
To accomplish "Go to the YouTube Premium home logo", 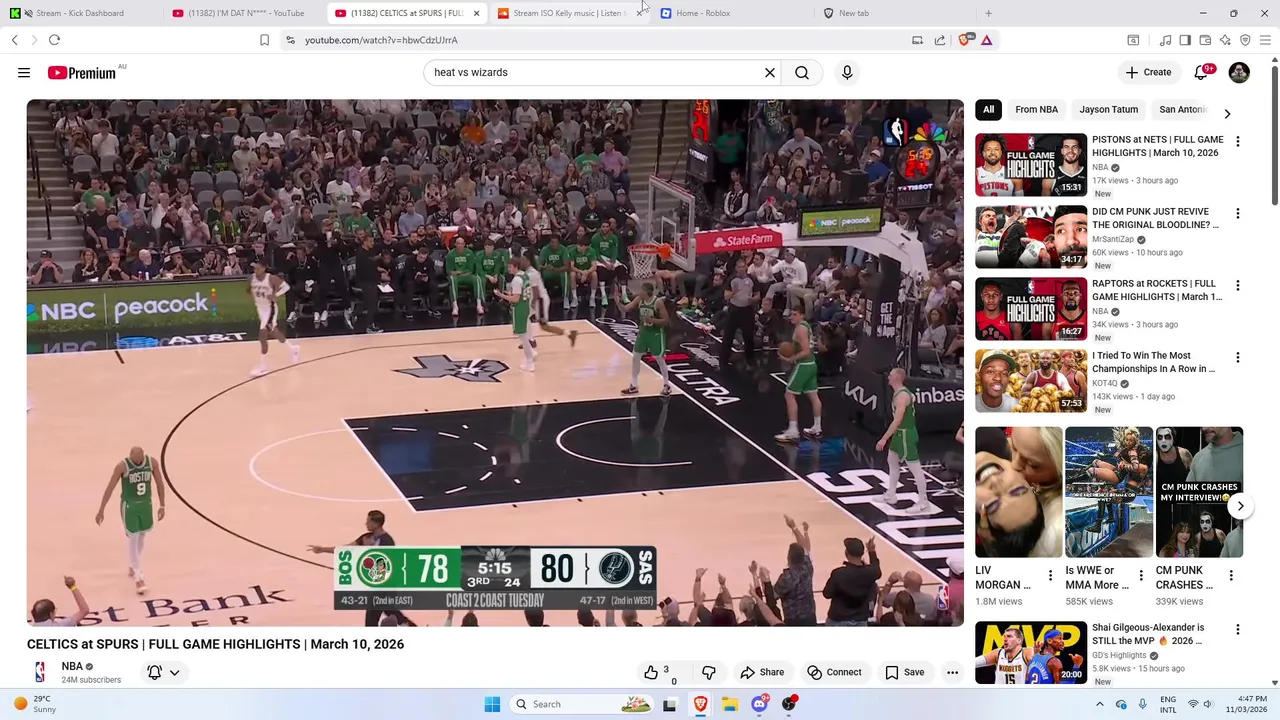I will (81, 72).
